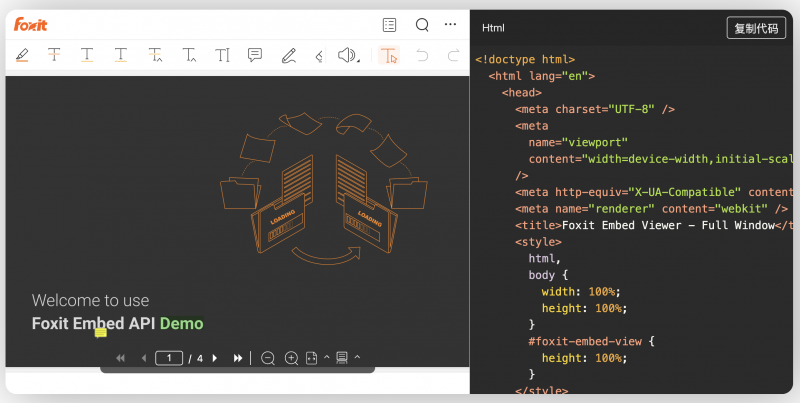800x403 pixels.
Task: Click the Read Aloud speaker icon
Action: pos(347,55)
